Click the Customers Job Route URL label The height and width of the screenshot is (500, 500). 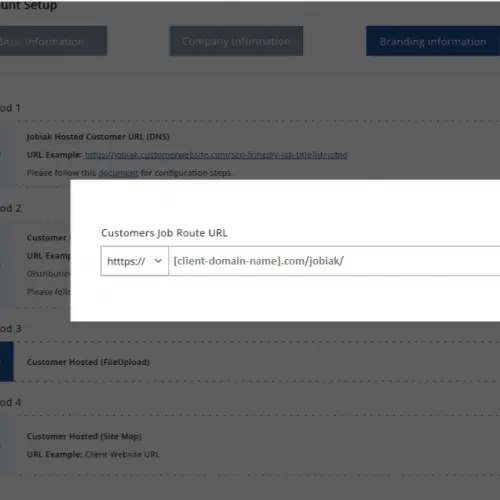click(164, 233)
